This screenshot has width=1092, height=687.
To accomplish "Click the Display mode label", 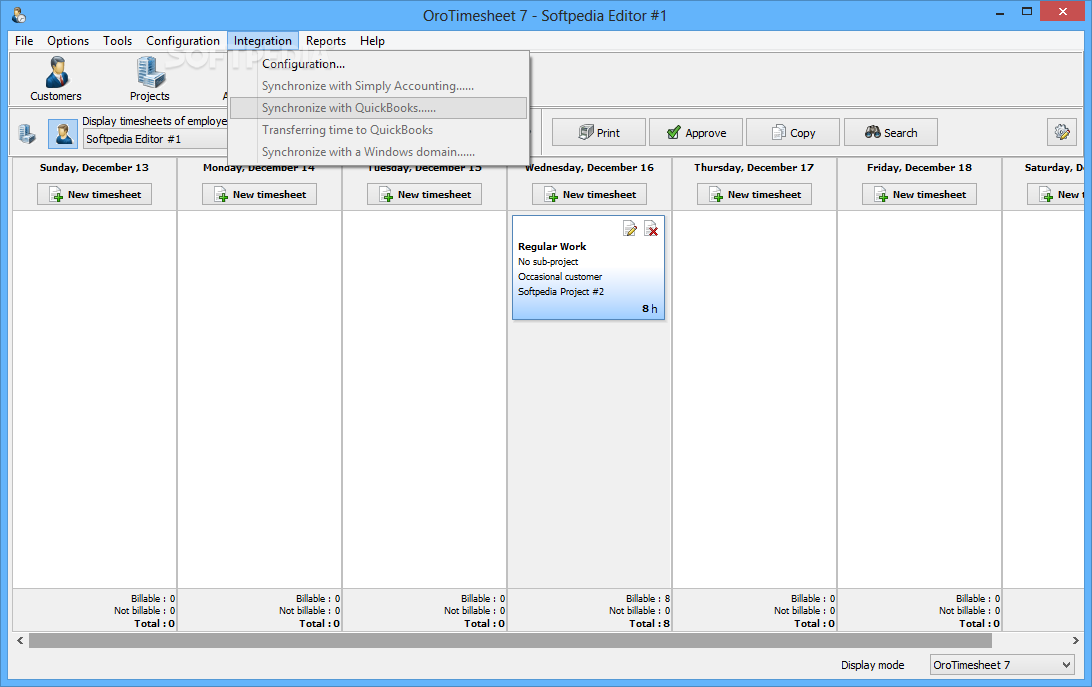I will tap(872, 665).
